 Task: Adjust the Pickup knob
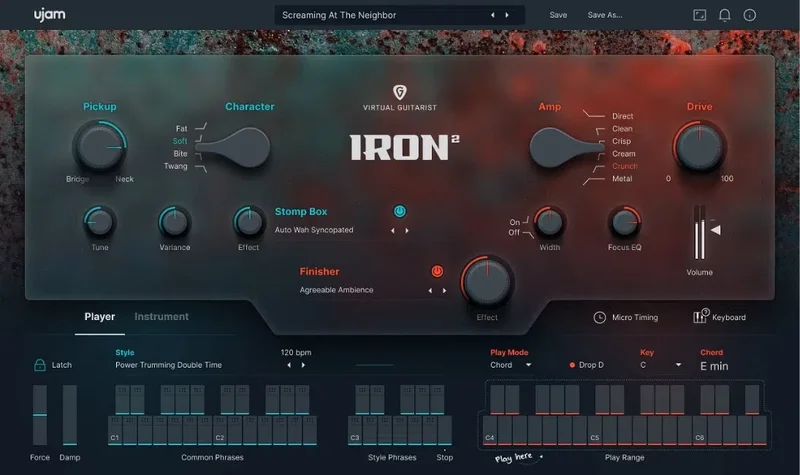click(x=100, y=147)
